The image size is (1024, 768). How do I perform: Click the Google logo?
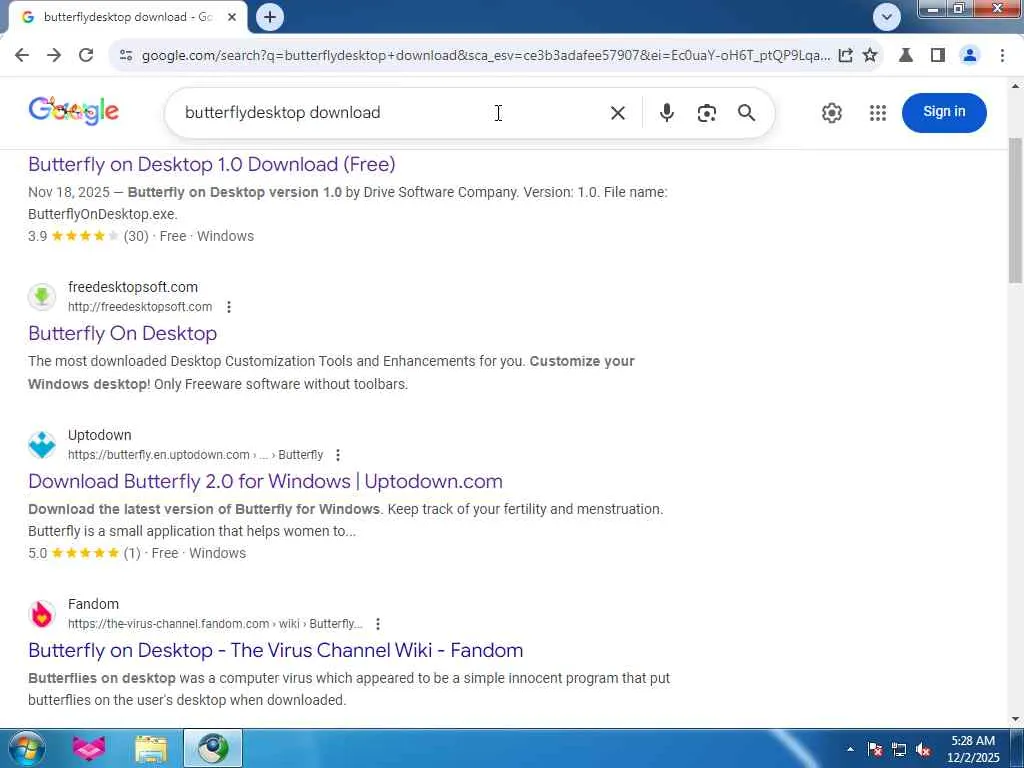(x=74, y=111)
